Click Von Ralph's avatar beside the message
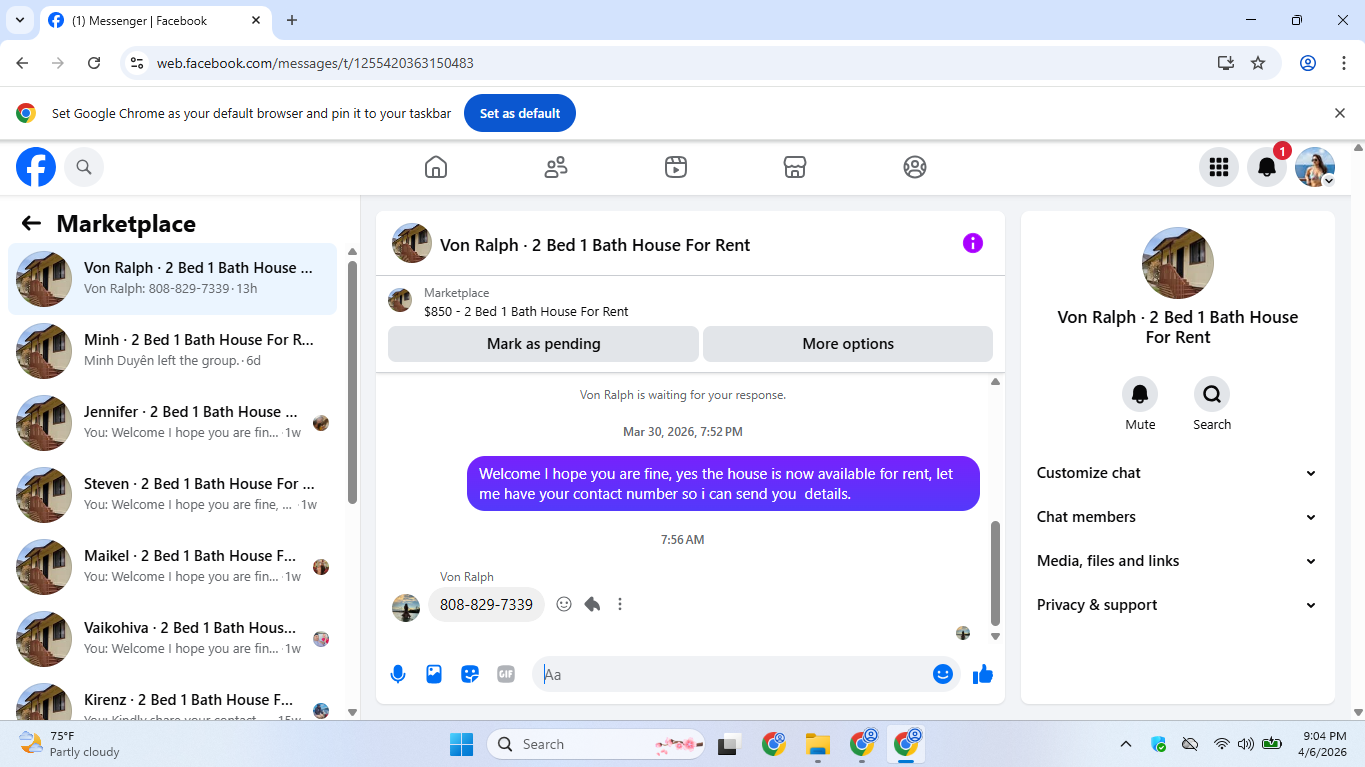This screenshot has width=1365, height=767. [406, 607]
